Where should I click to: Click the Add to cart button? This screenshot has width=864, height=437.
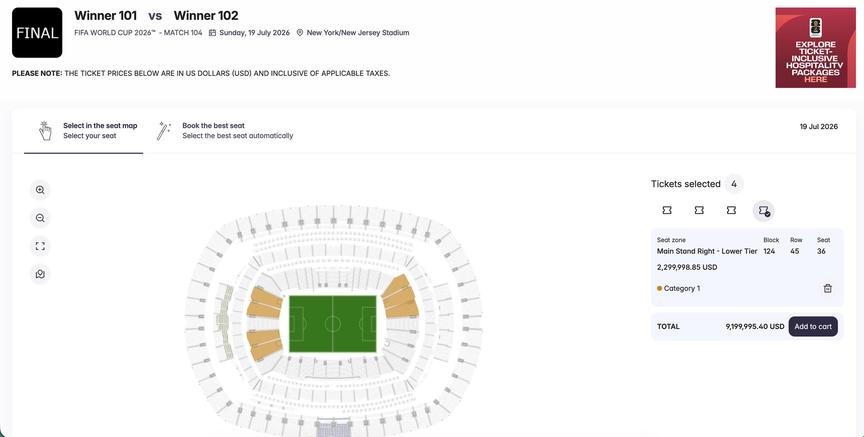(x=812, y=326)
